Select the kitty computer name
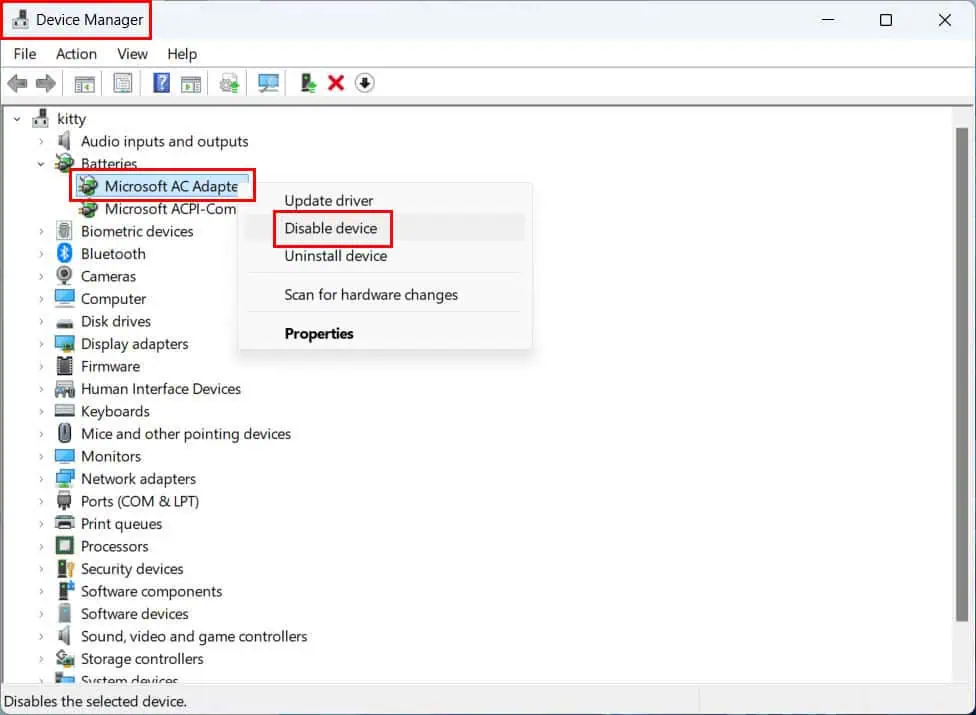 [x=72, y=119]
